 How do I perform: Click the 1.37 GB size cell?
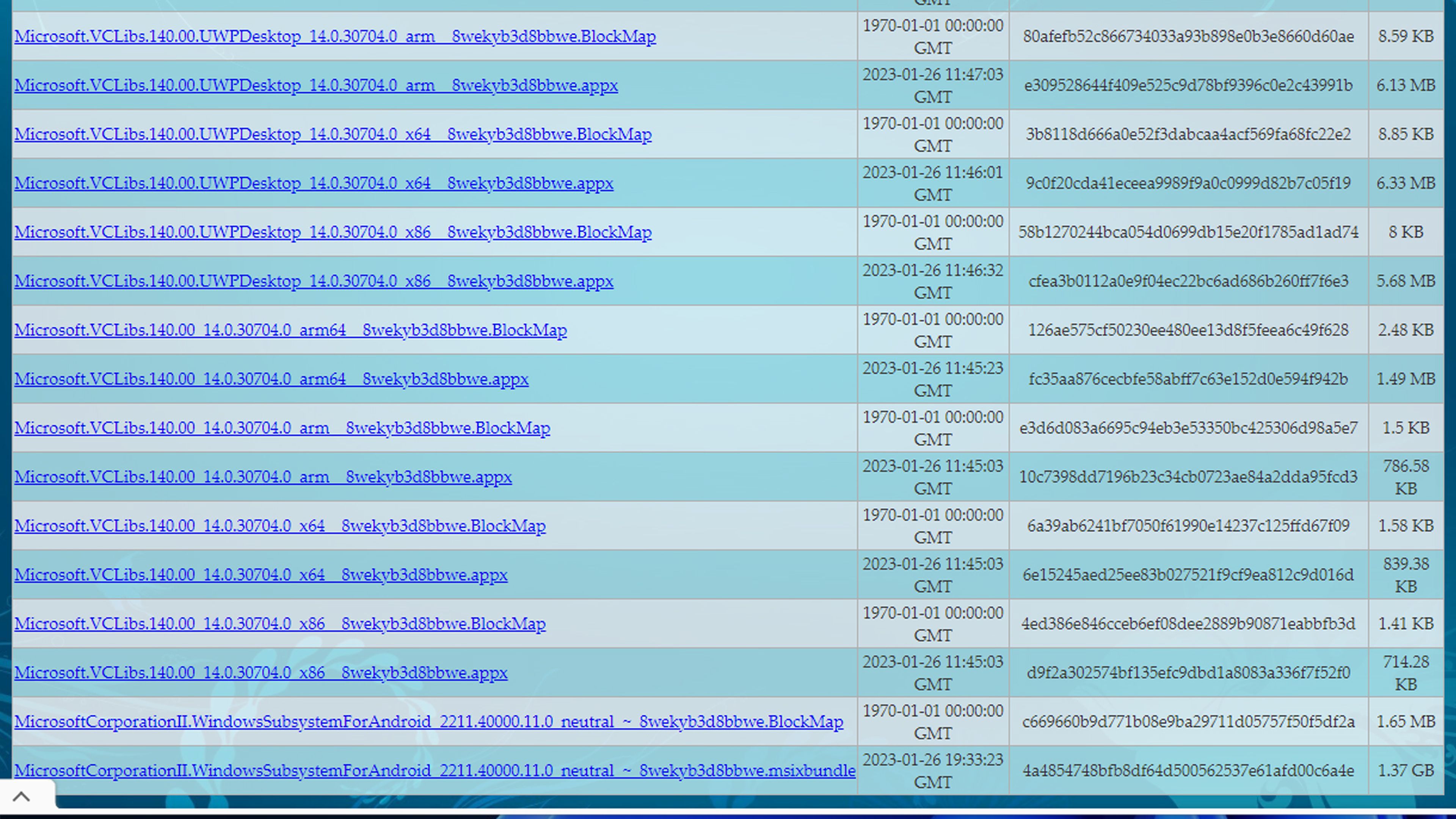(1406, 771)
